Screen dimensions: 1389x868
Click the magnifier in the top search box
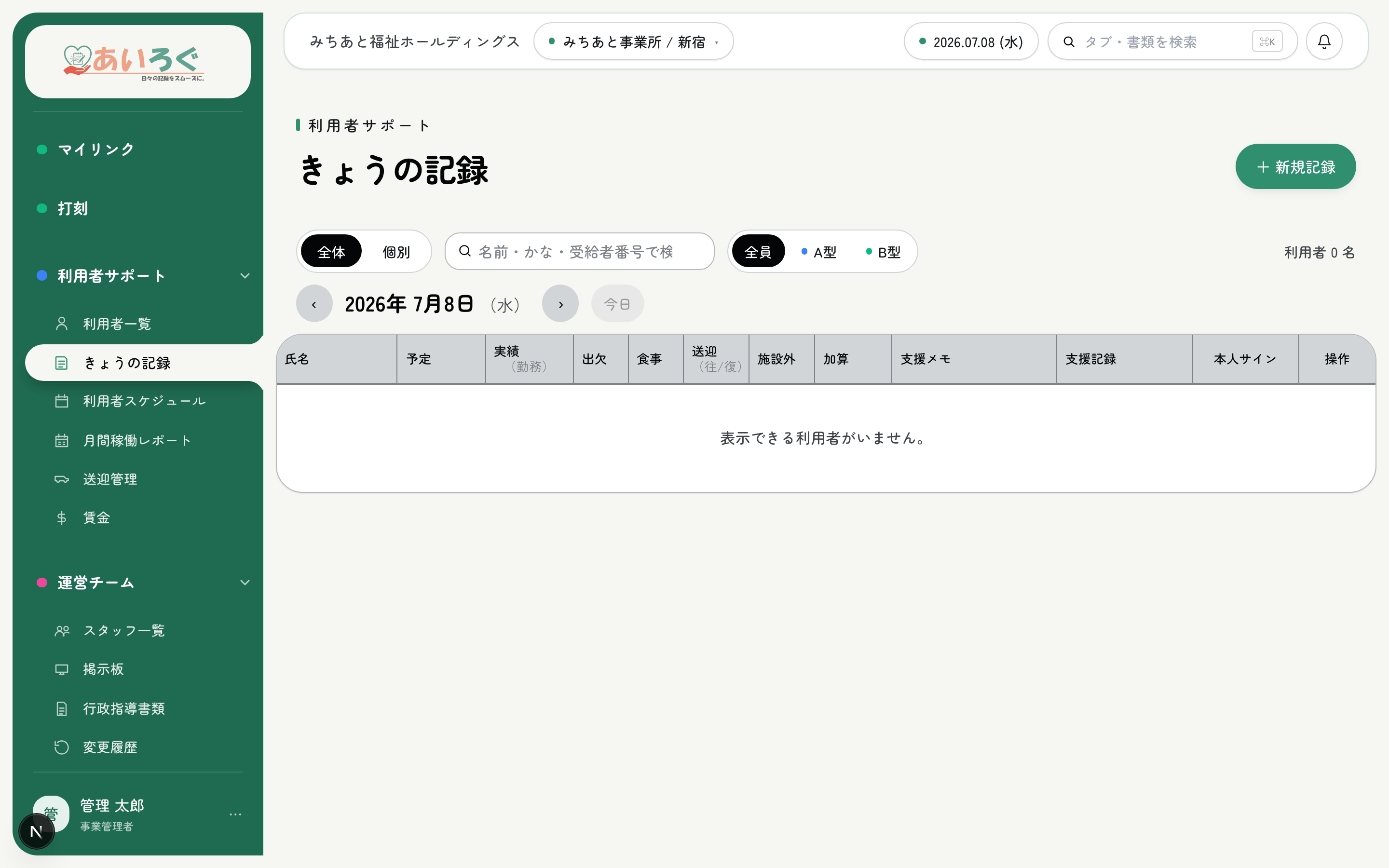pyautogui.click(x=1069, y=41)
